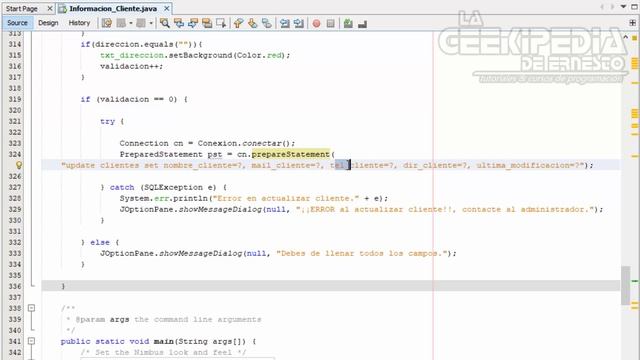Click 'ultima_modificacion' in SQL string
This screenshot has height=360, width=640.
pos(523,165)
